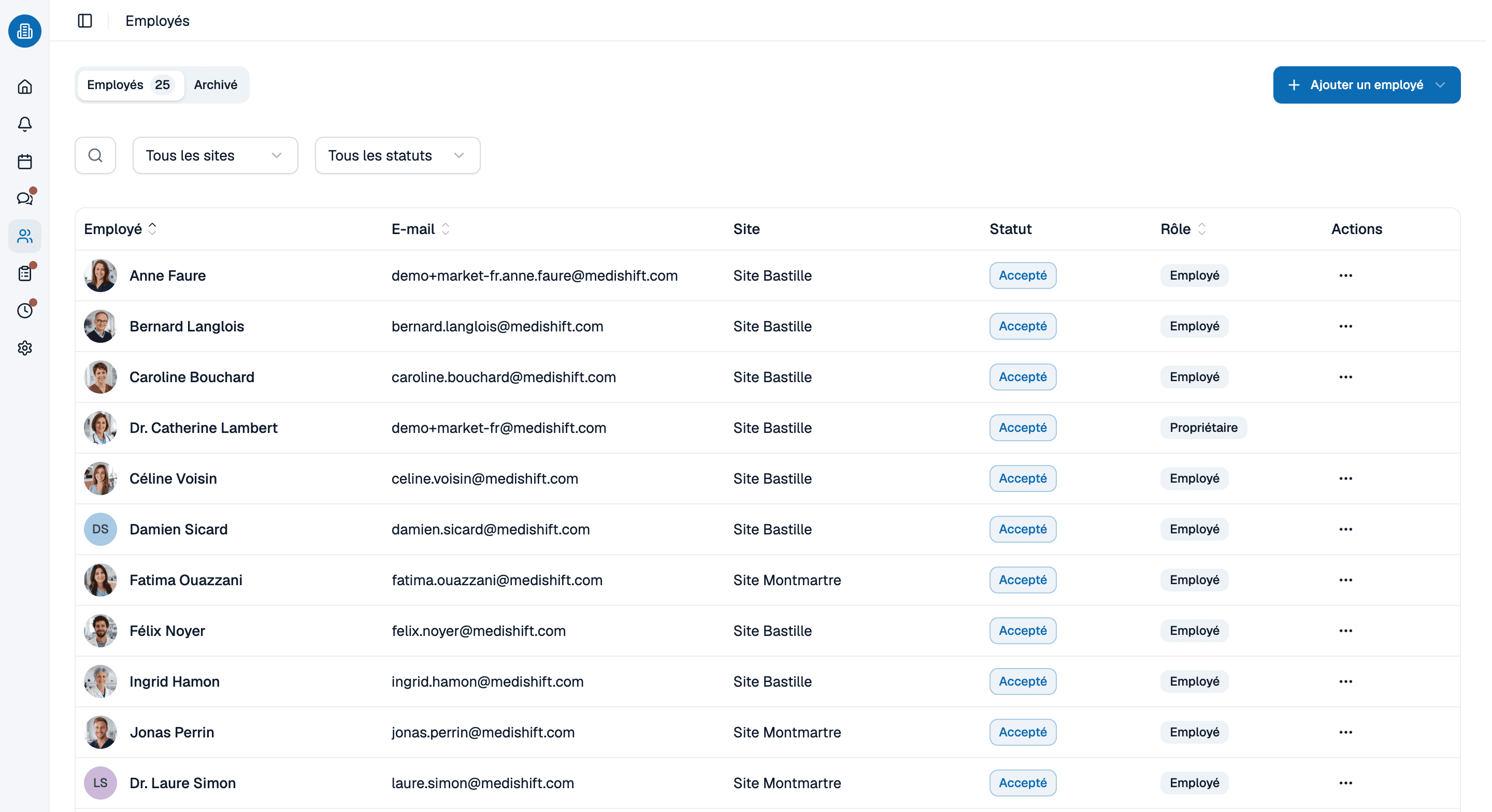This screenshot has width=1492, height=812.
Task: Click the Employés page title
Action: click(157, 21)
